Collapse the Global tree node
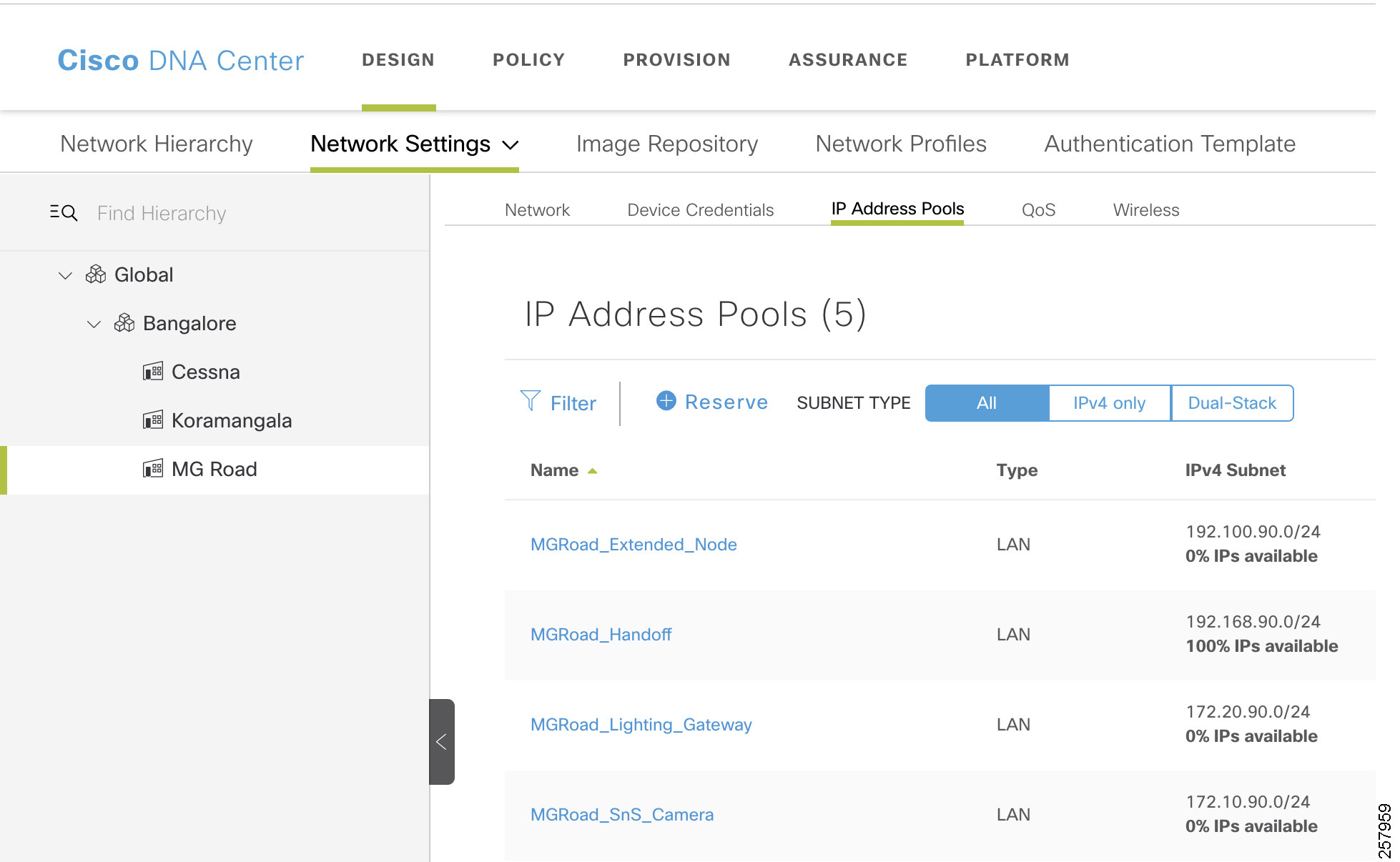This screenshot has width=1400, height=862. pyautogui.click(x=65, y=275)
